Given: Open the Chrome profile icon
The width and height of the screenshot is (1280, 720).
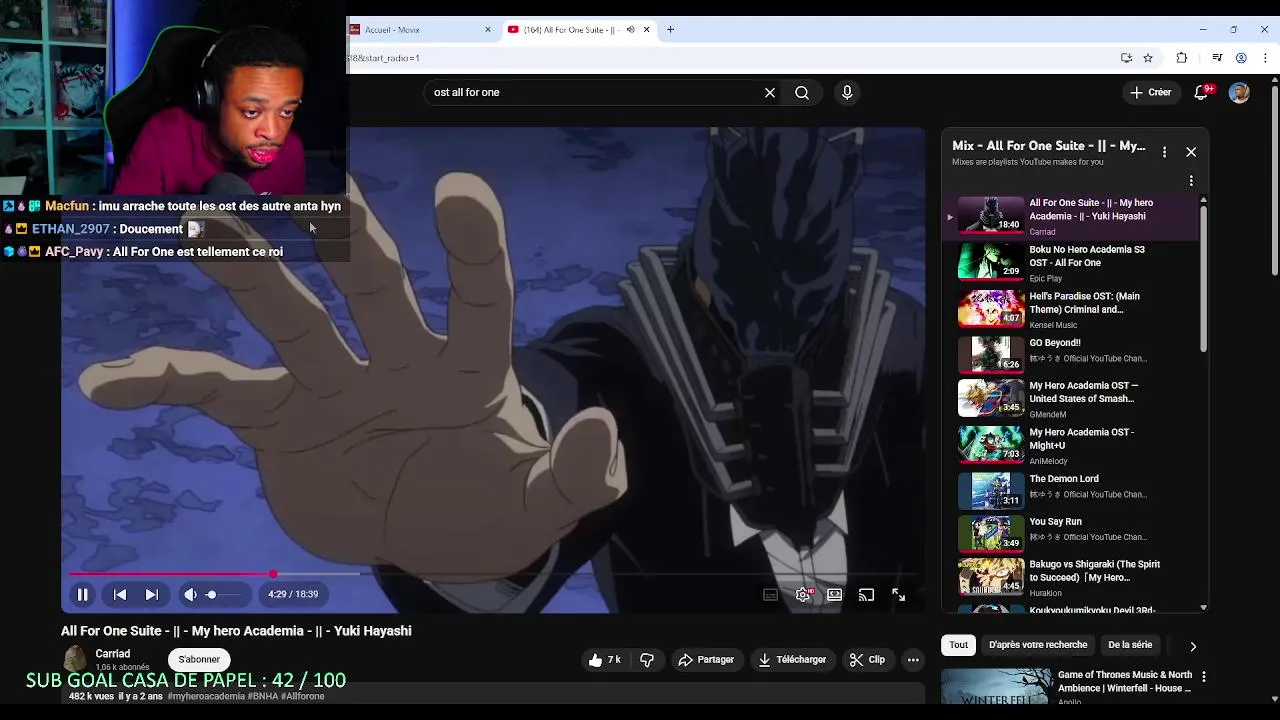Looking at the screenshot, I should click(x=1241, y=58).
